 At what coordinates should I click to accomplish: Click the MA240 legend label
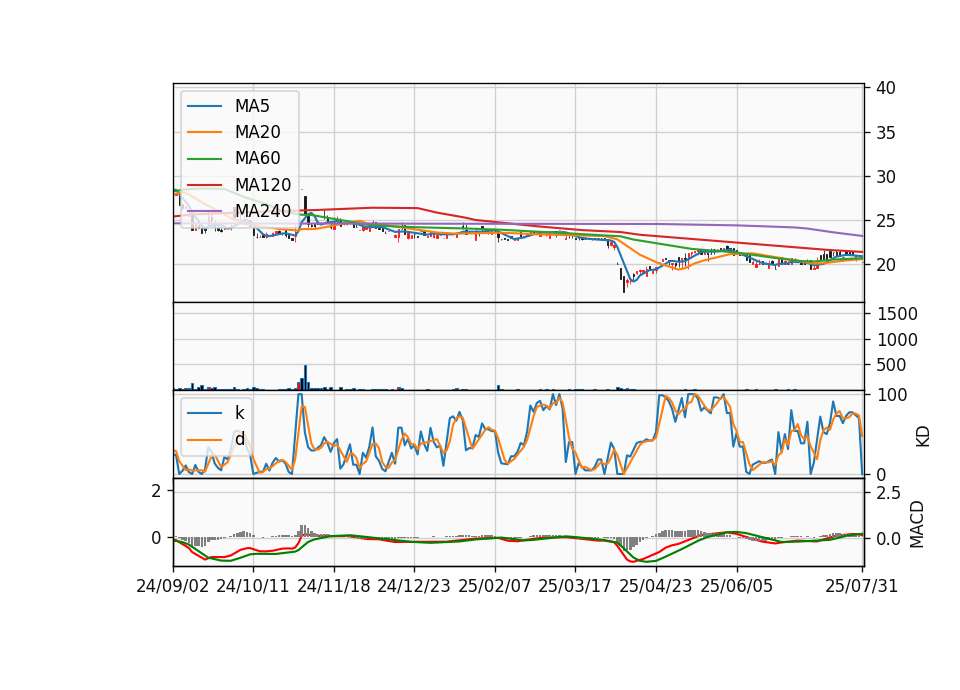click(263, 211)
